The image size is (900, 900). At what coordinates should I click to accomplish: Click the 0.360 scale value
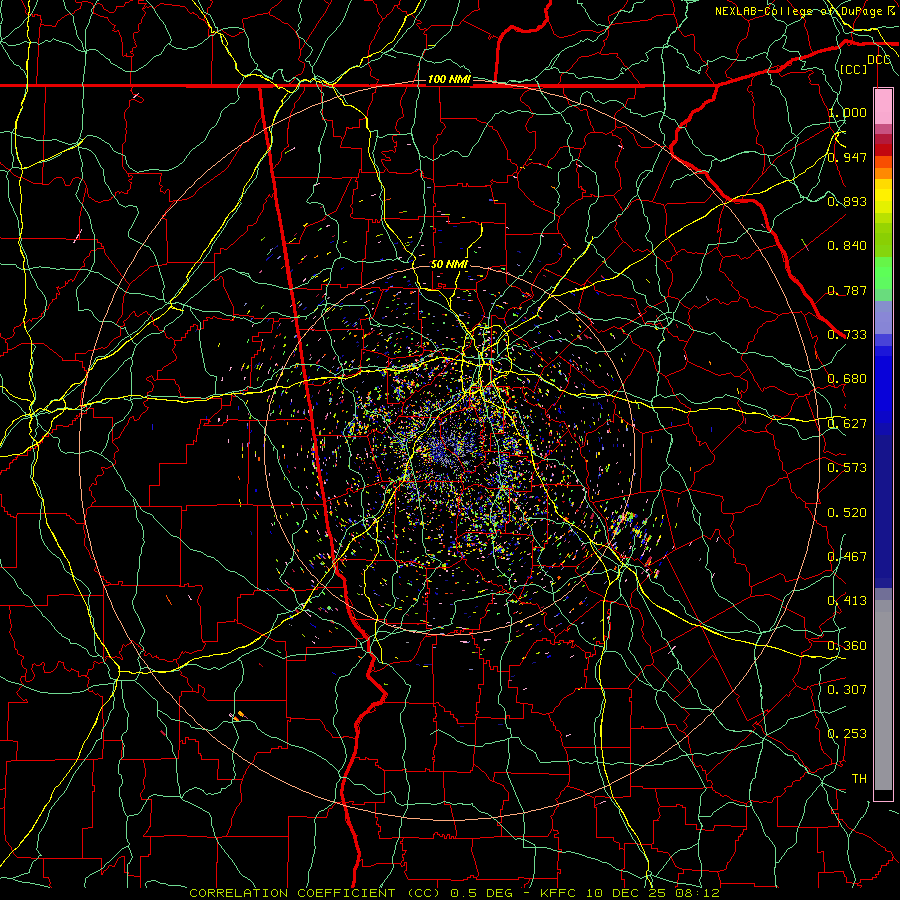tap(847, 646)
